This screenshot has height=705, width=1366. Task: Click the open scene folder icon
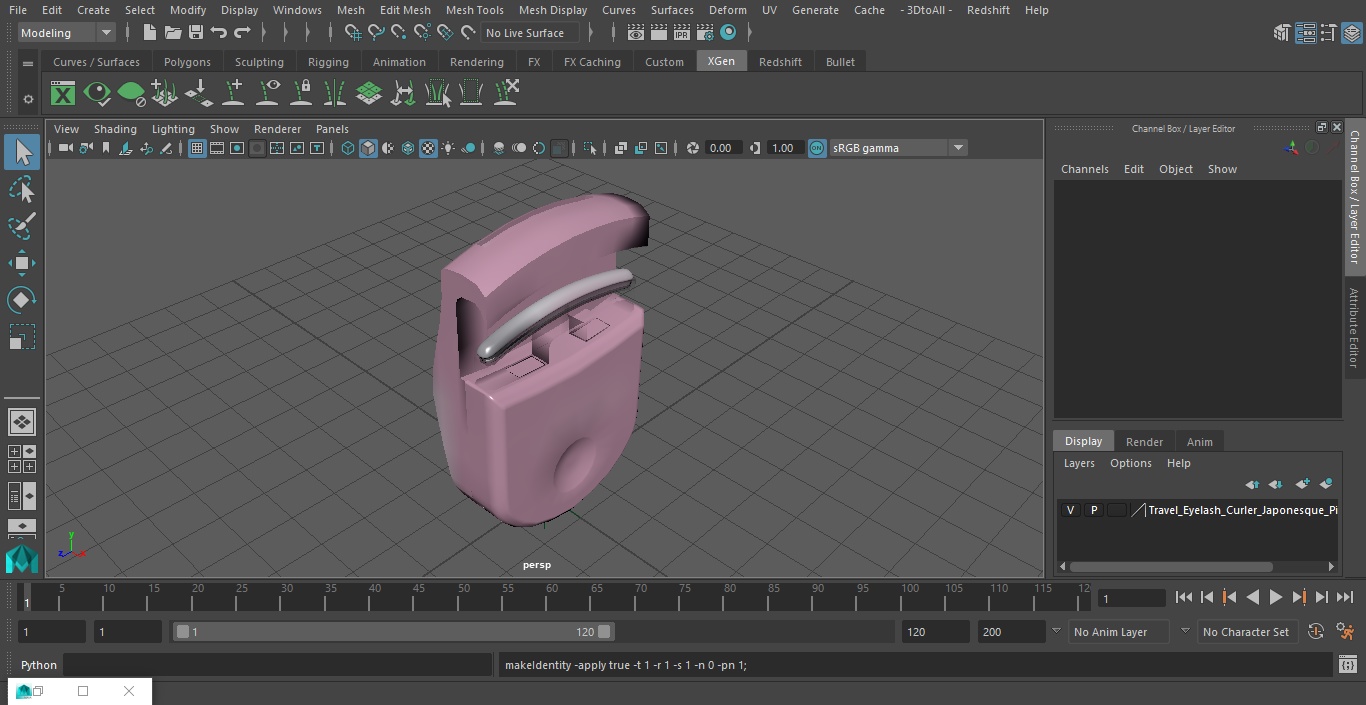pyautogui.click(x=173, y=33)
